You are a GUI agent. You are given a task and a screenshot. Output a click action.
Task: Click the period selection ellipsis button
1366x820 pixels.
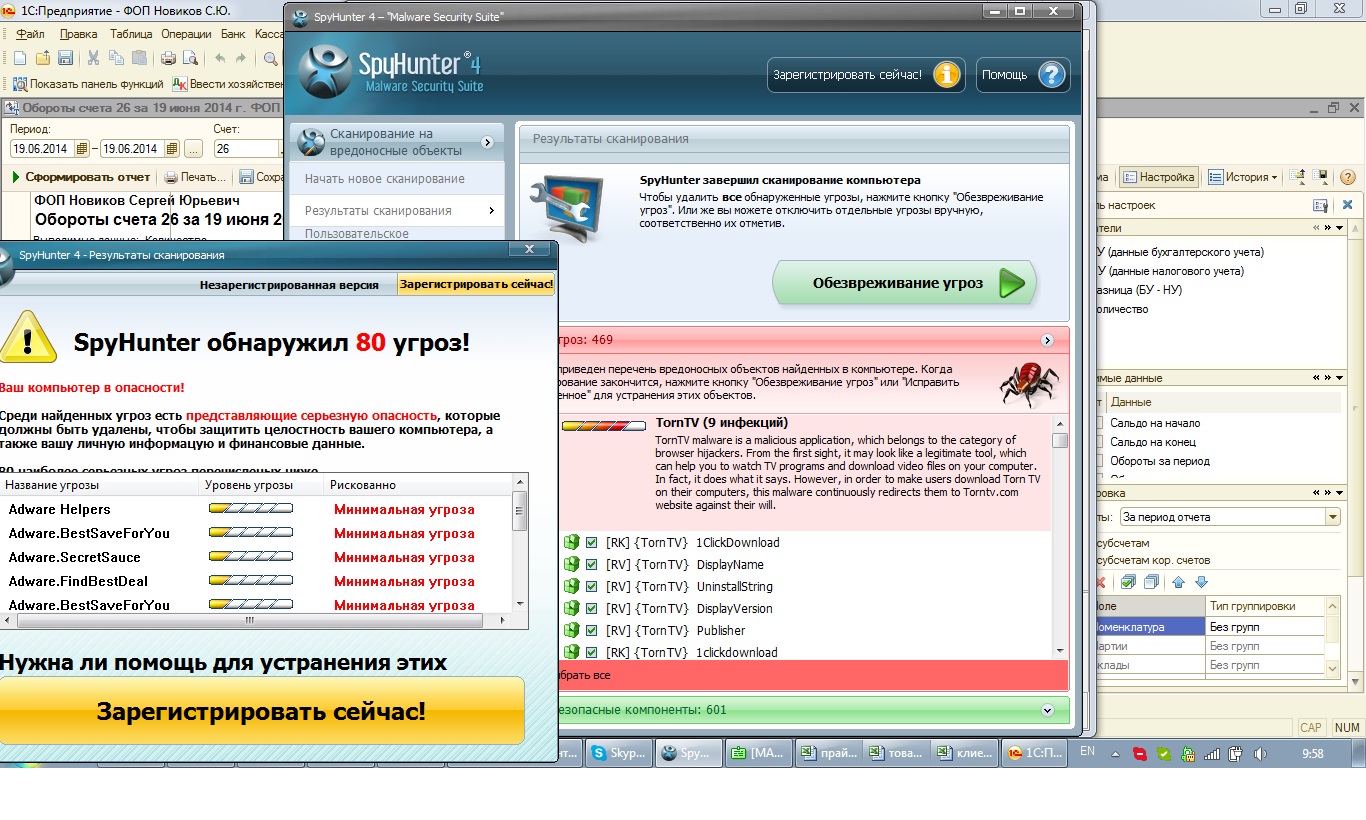(x=193, y=149)
